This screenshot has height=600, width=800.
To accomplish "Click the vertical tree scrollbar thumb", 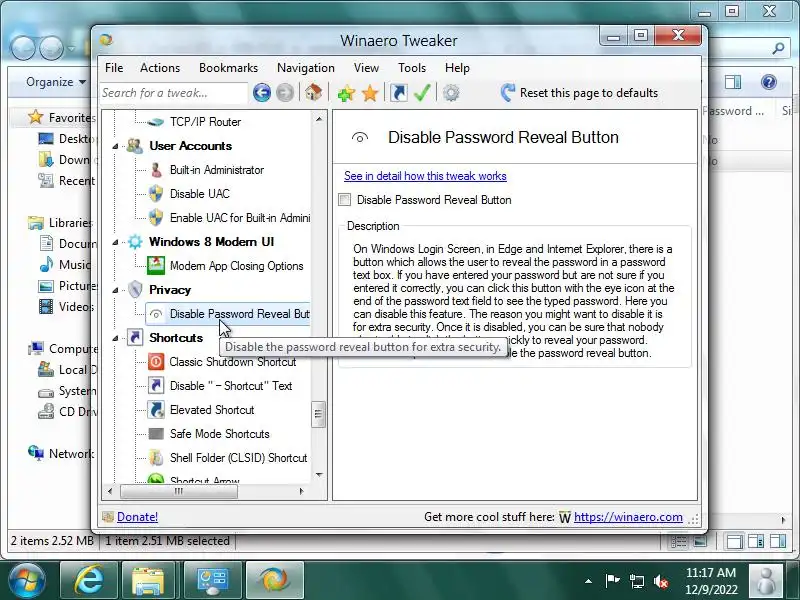I will tap(318, 414).
